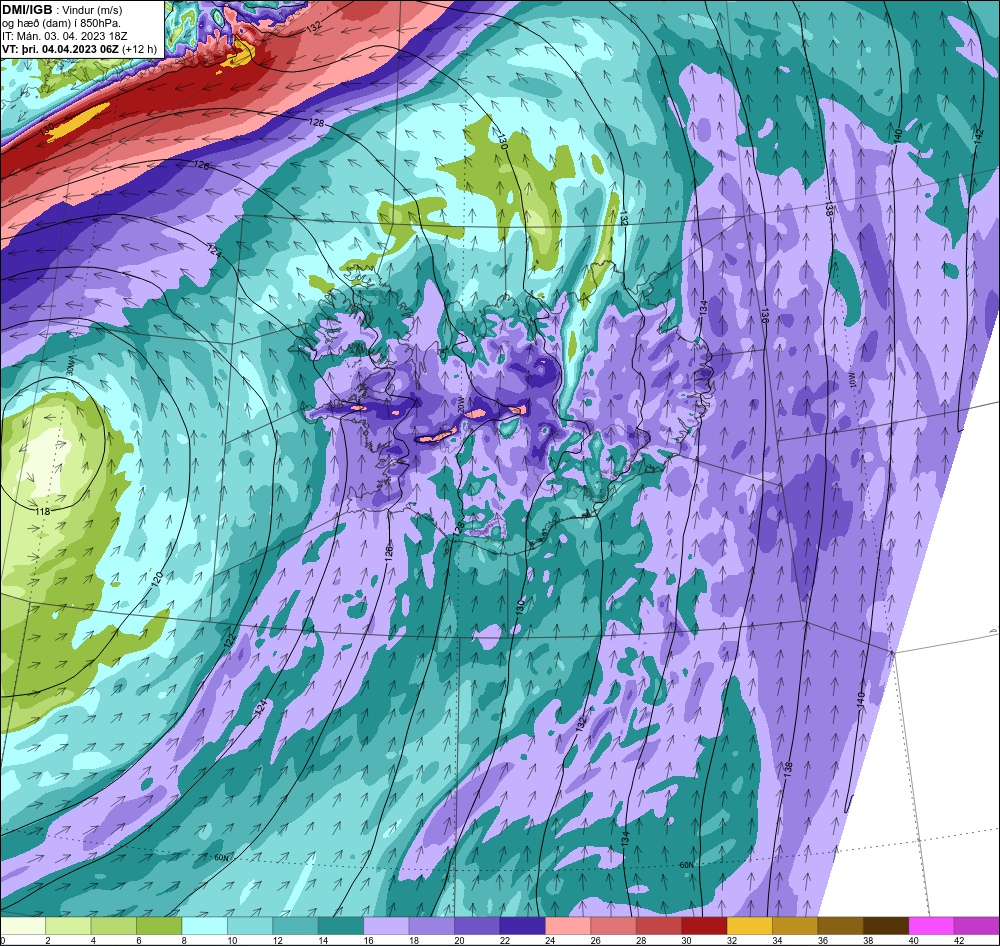Click the 'og hæð (dam) í 850hPa.' line

pyautogui.click(x=61, y=24)
